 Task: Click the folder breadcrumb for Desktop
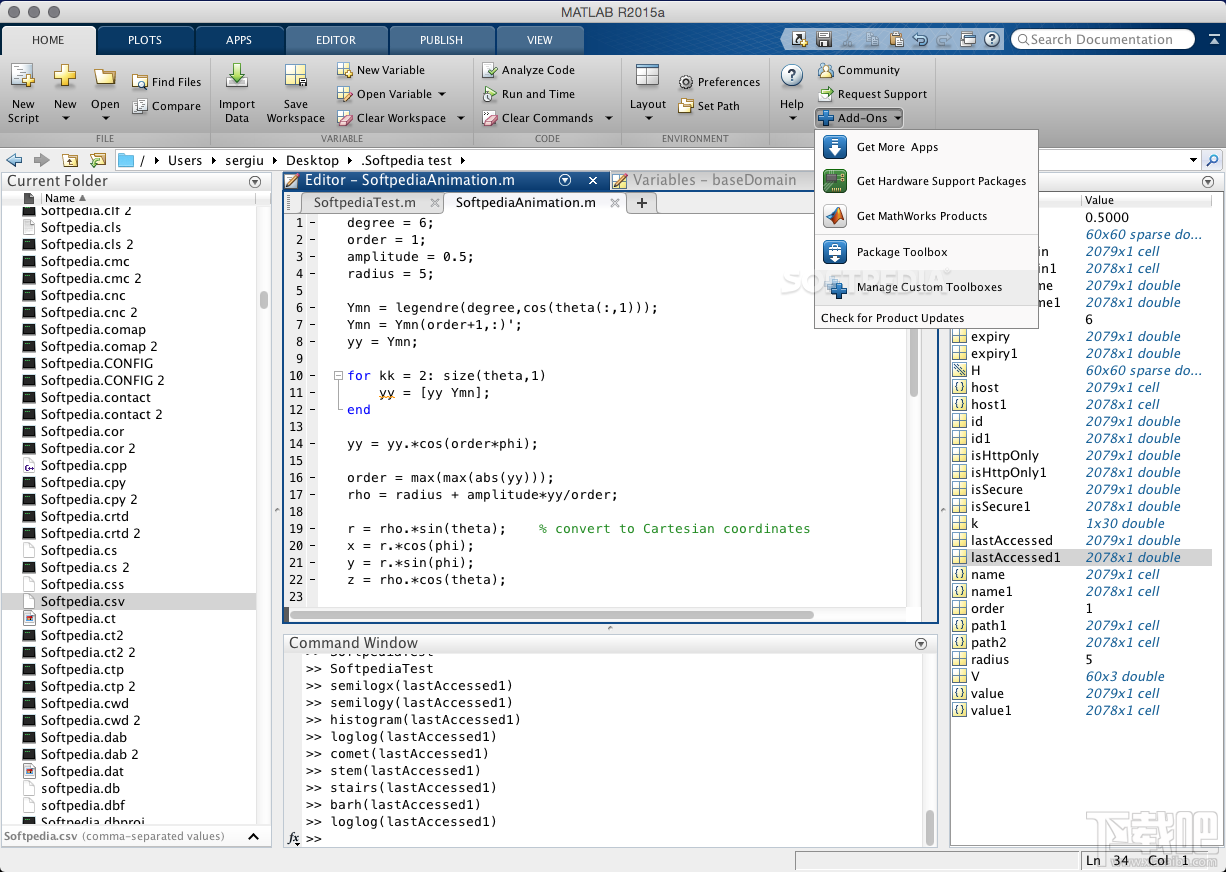coord(314,159)
